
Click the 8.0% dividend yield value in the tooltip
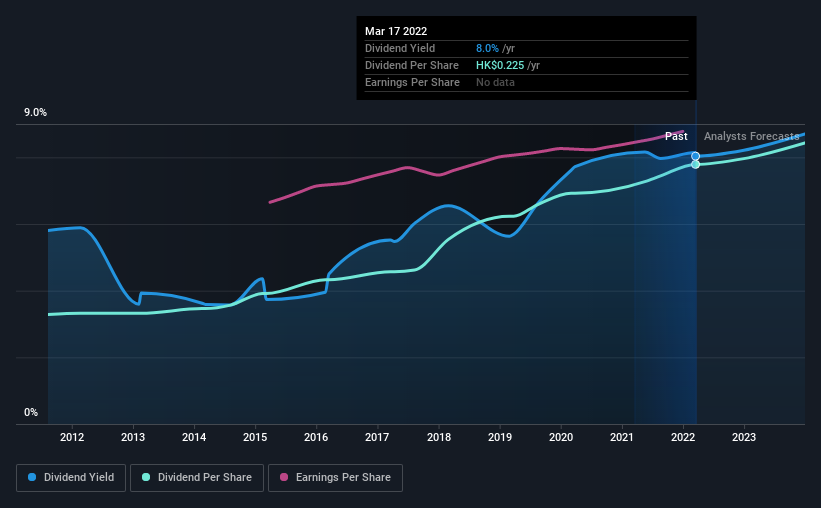[x=487, y=48]
